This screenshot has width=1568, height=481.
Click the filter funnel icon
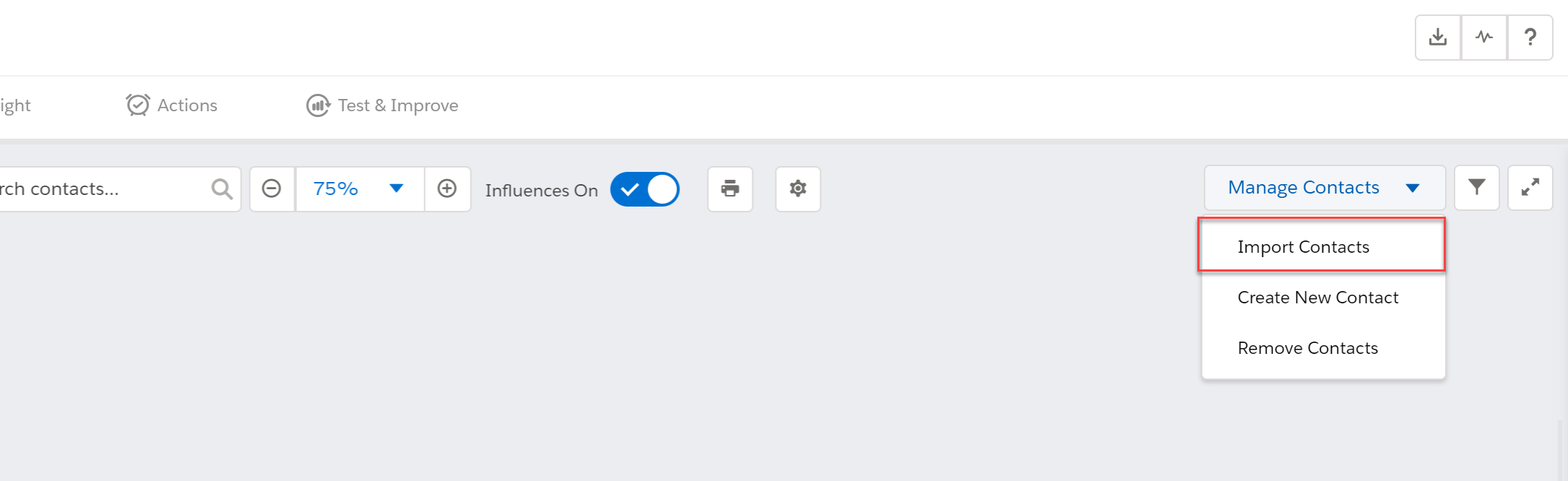1477,188
